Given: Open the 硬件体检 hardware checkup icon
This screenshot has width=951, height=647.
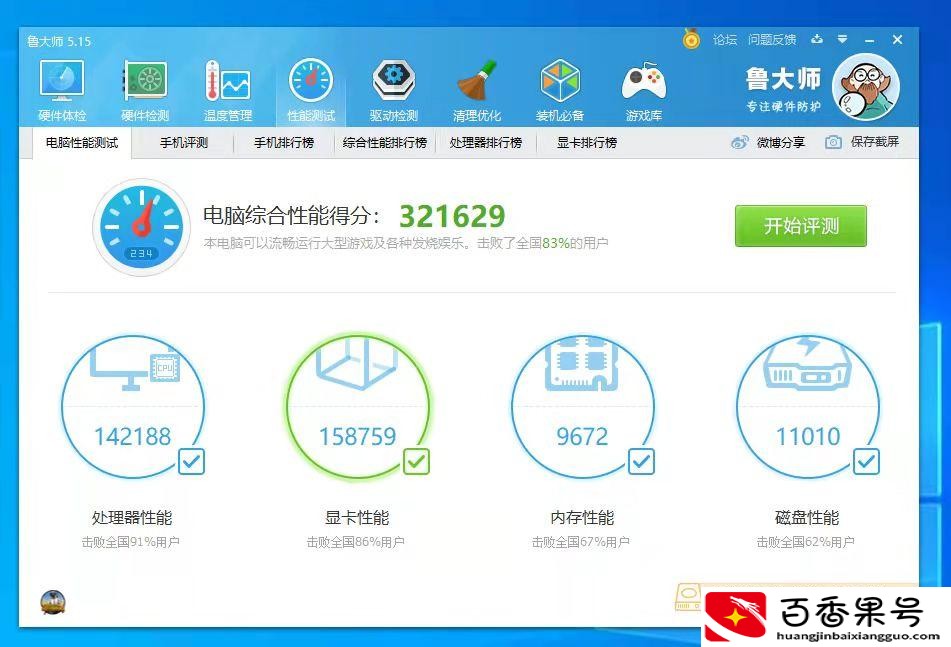Looking at the screenshot, I should [x=62, y=90].
